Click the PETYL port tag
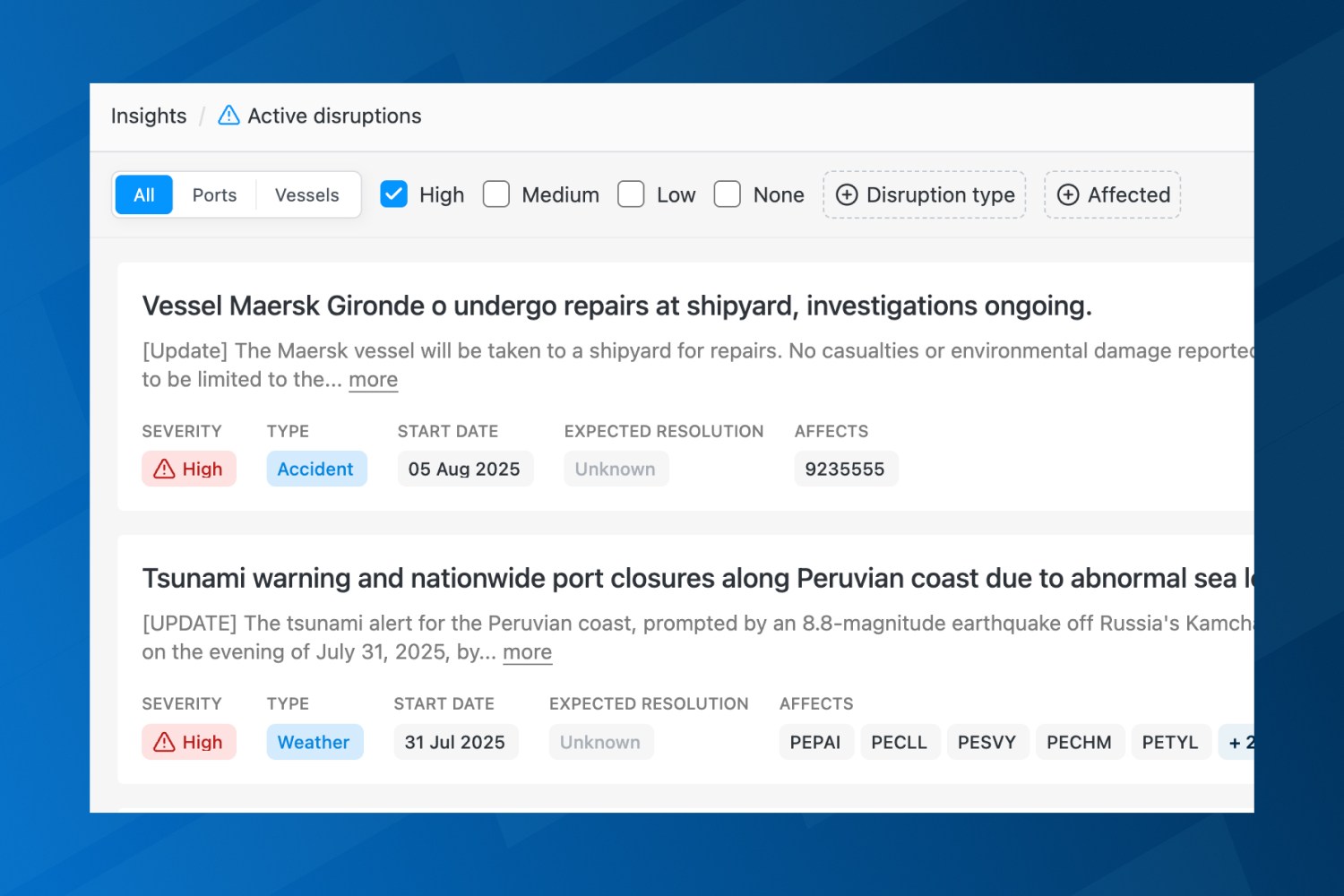This screenshot has height=896, width=1344. [x=1170, y=742]
